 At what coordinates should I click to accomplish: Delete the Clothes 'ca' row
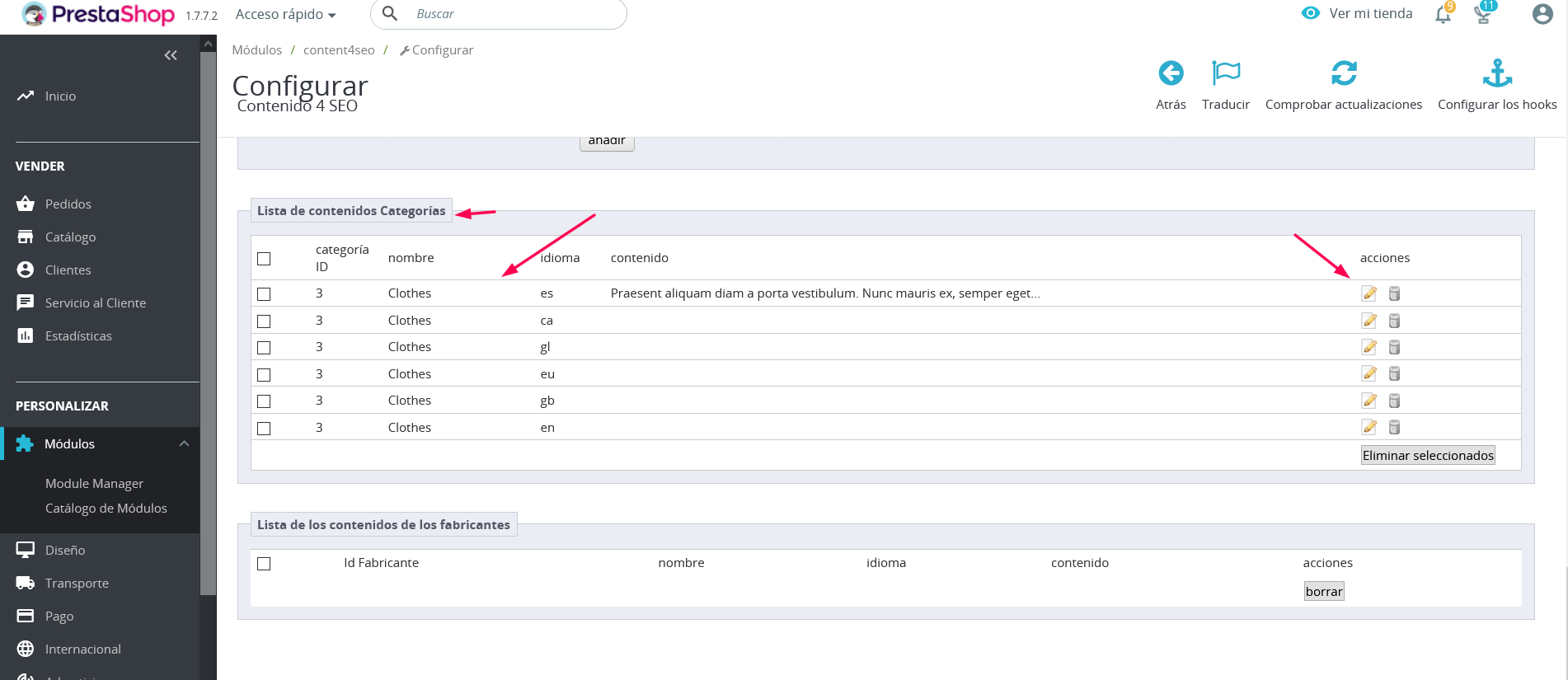click(x=1394, y=321)
